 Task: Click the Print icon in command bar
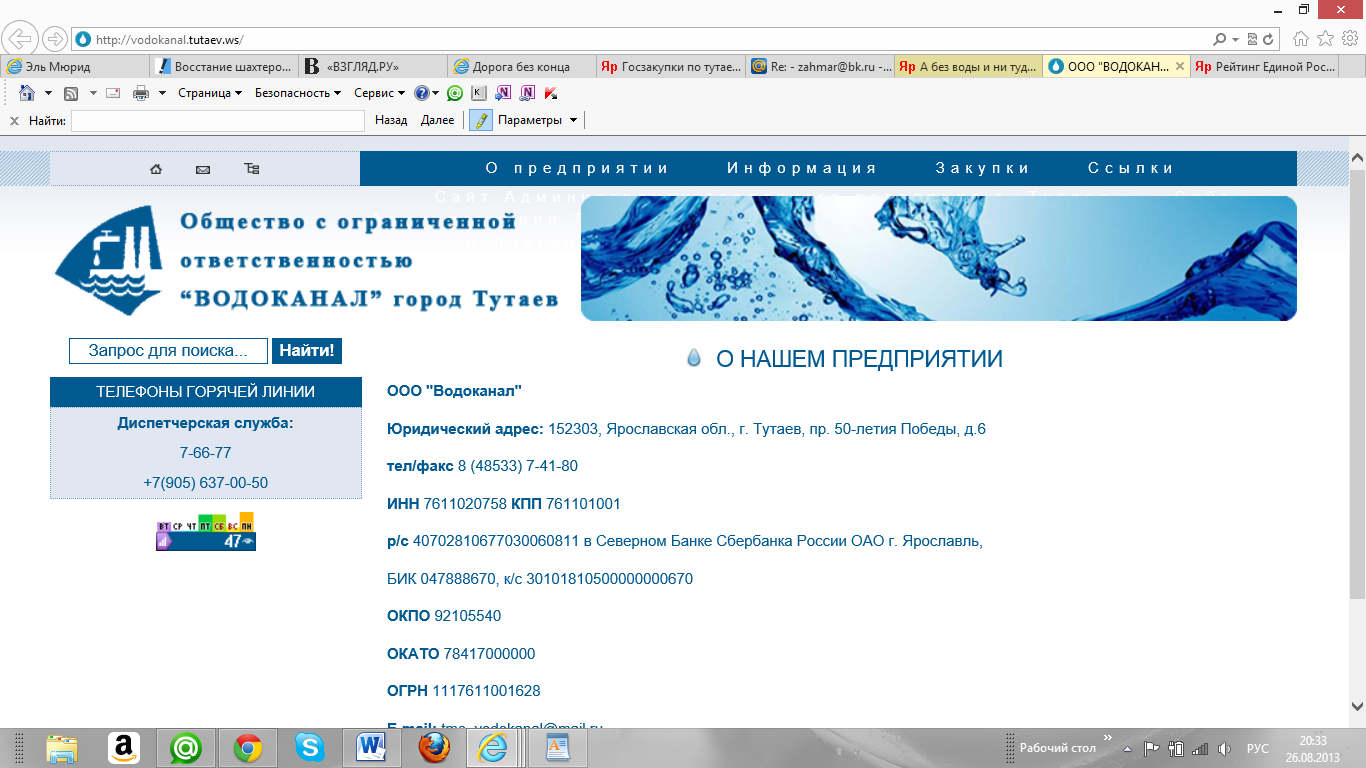point(141,93)
